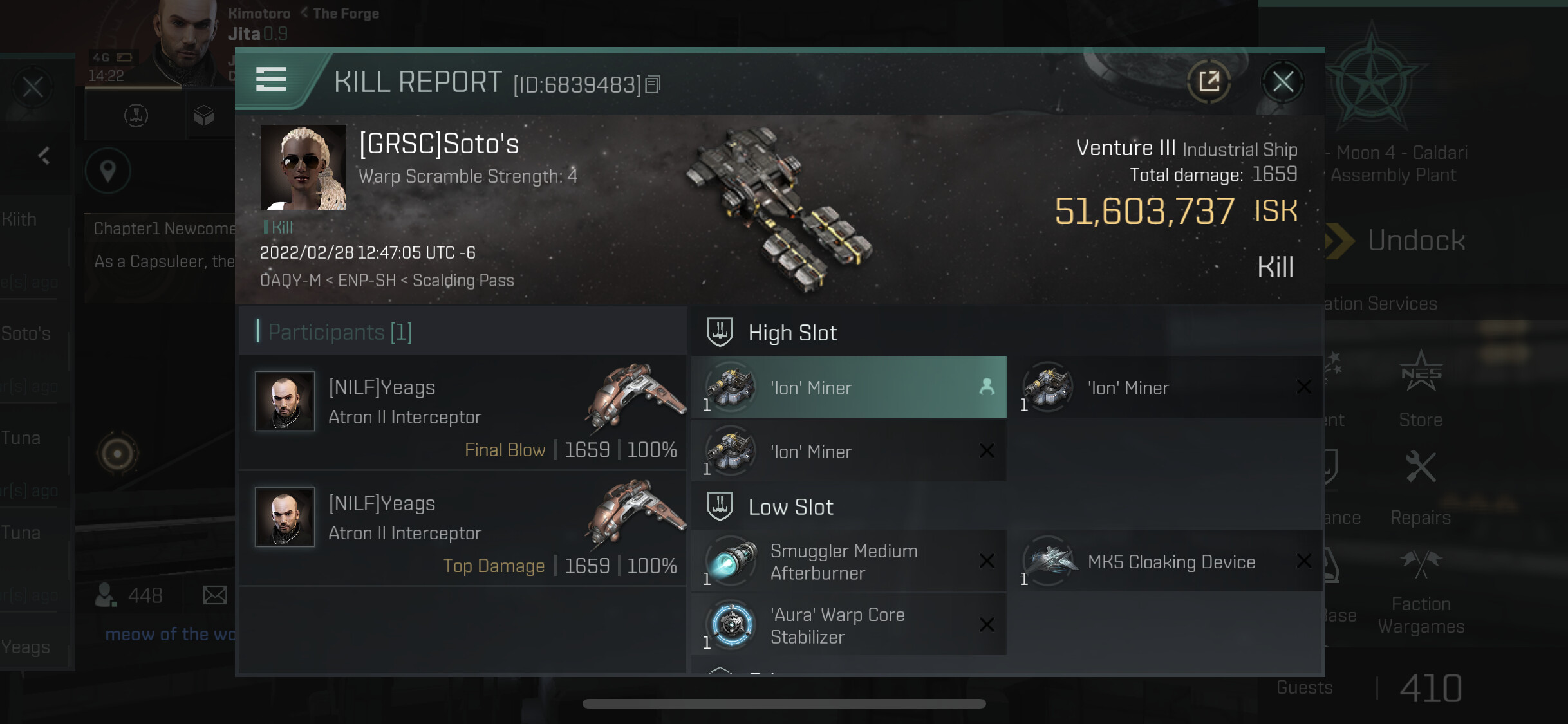
Task: Open the Low Slot section header
Action: 790,507
